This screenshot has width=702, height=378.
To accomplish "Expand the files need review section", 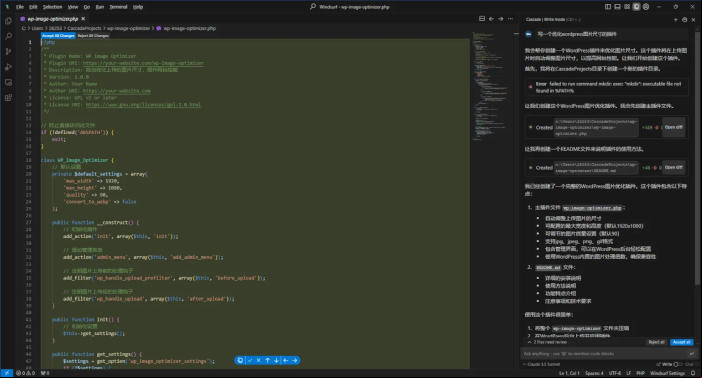I will (548, 342).
